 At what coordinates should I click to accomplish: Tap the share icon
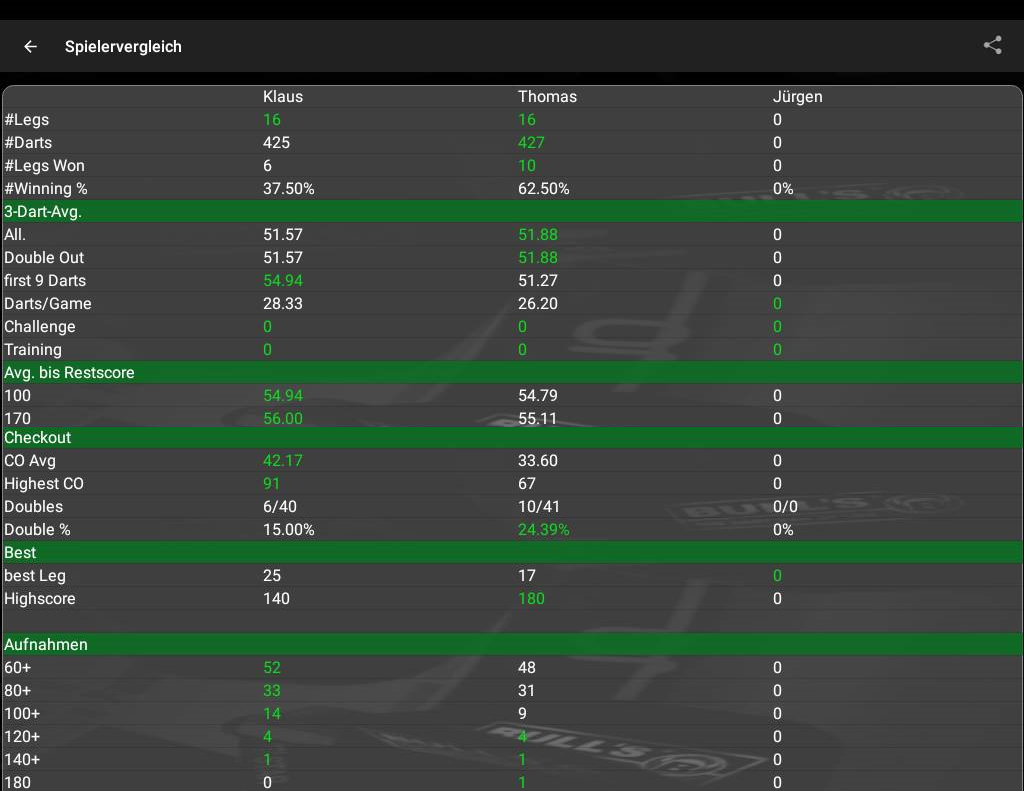992,45
